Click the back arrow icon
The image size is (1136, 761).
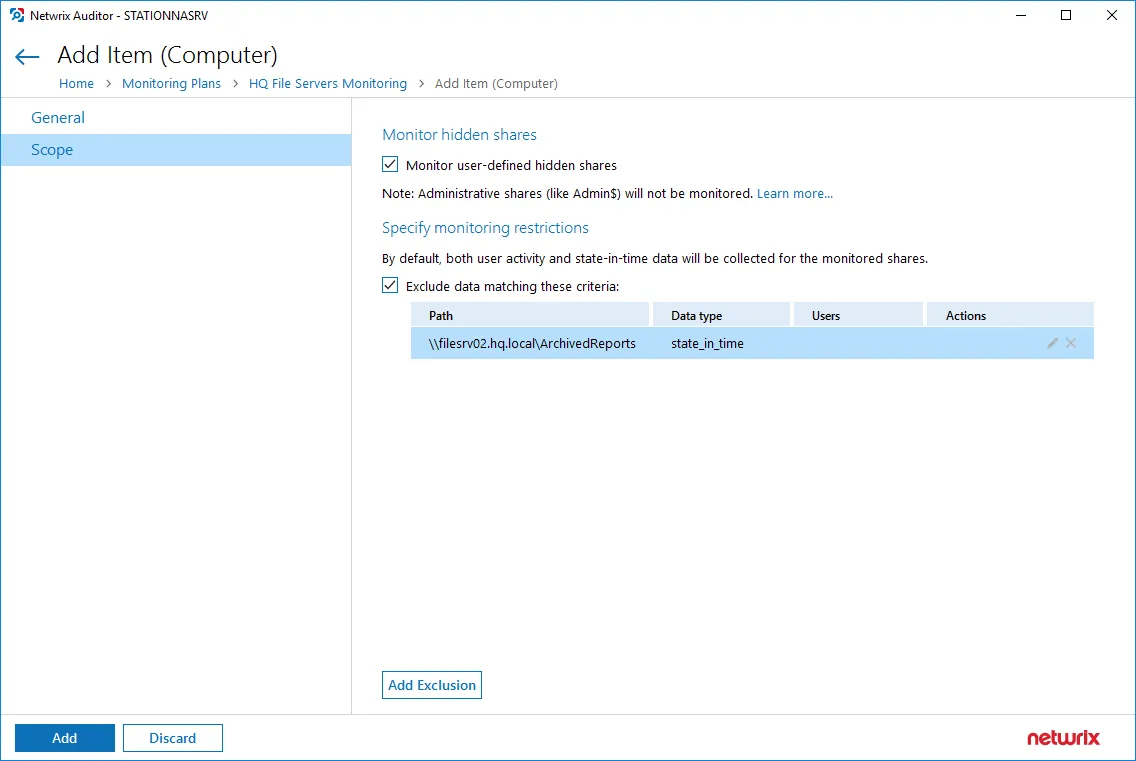(27, 57)
